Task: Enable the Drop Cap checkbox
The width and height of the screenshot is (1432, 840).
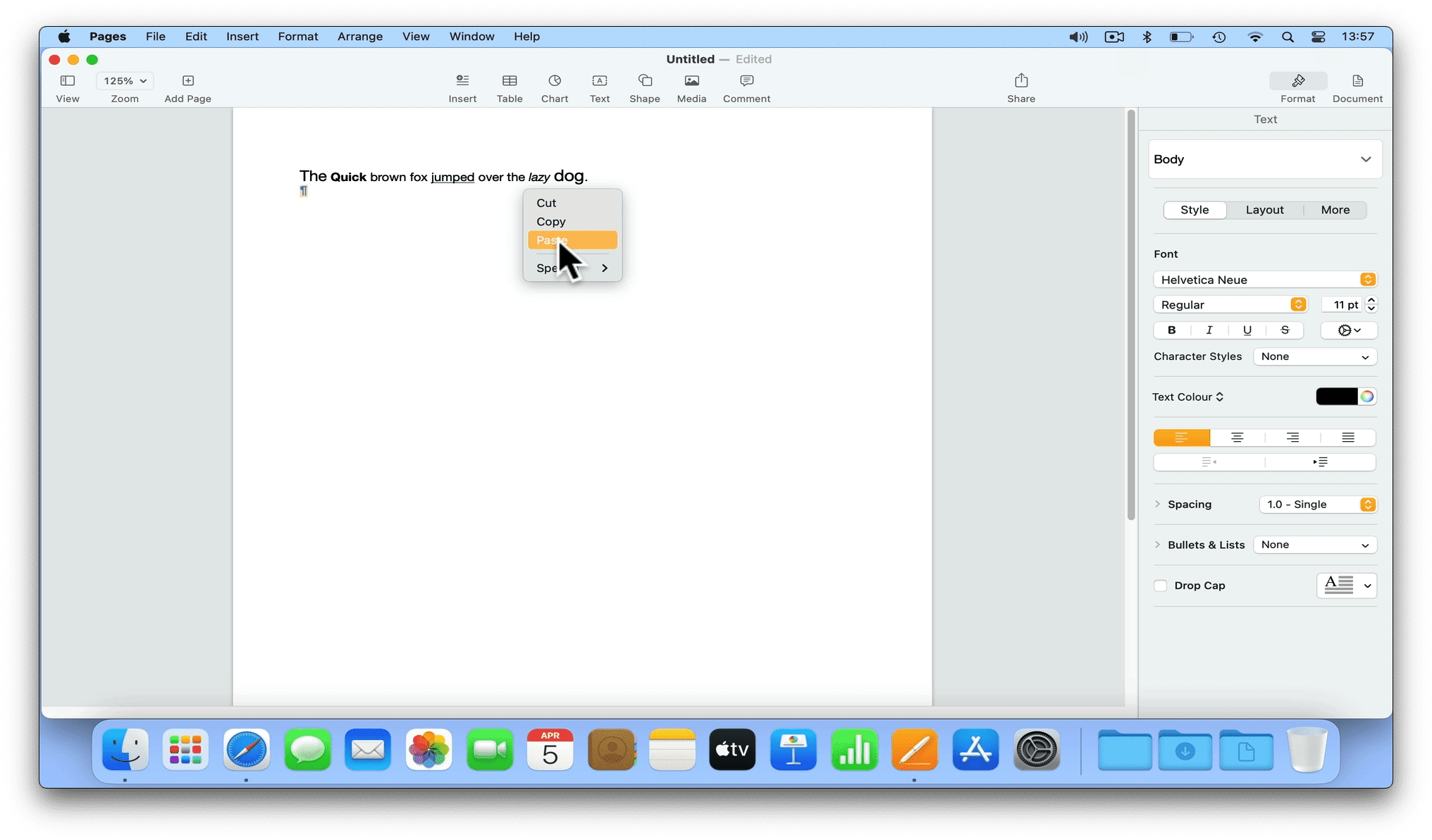Action: tap(1160, 586)
